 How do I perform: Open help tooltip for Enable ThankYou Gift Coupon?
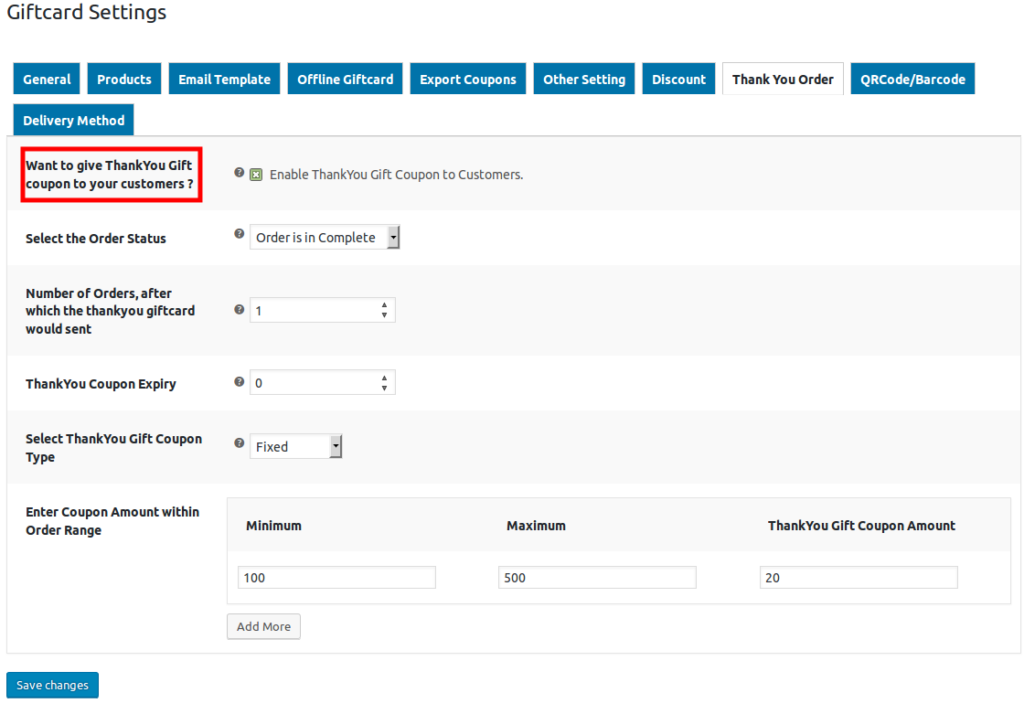[x=239, y=172]
